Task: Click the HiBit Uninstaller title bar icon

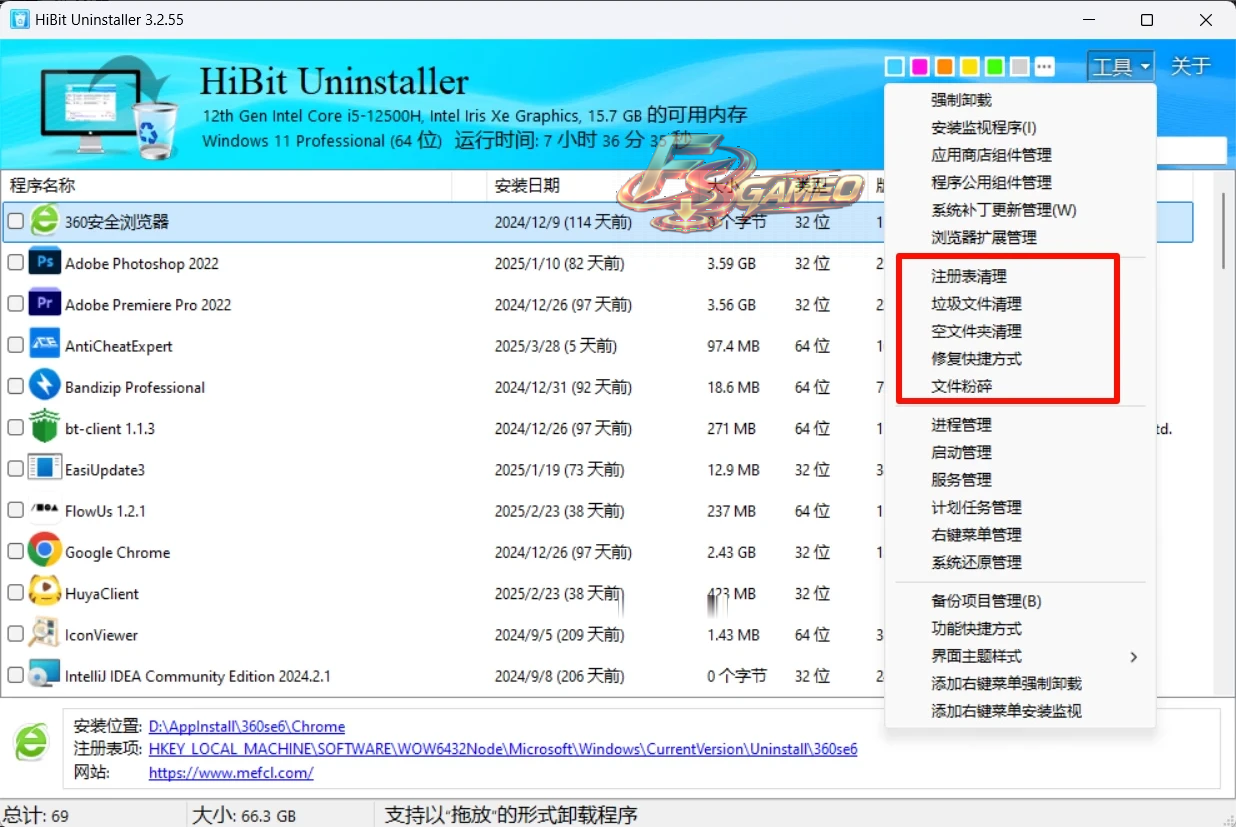Action: point(19,19)
